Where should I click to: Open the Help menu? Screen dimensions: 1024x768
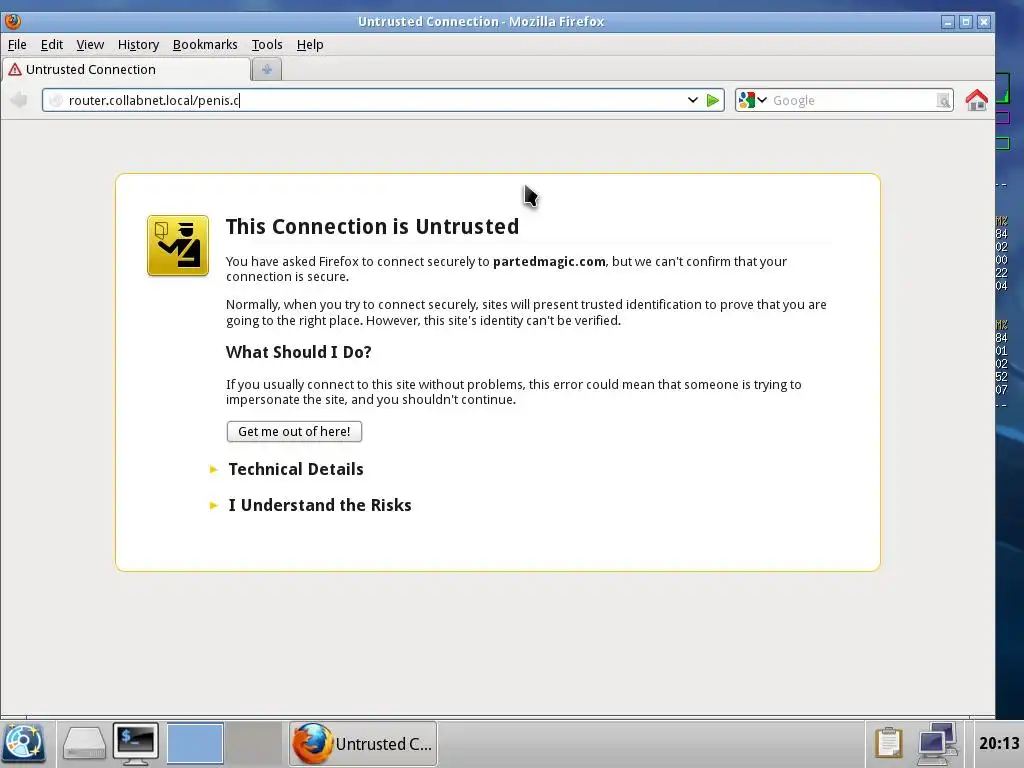310,44
